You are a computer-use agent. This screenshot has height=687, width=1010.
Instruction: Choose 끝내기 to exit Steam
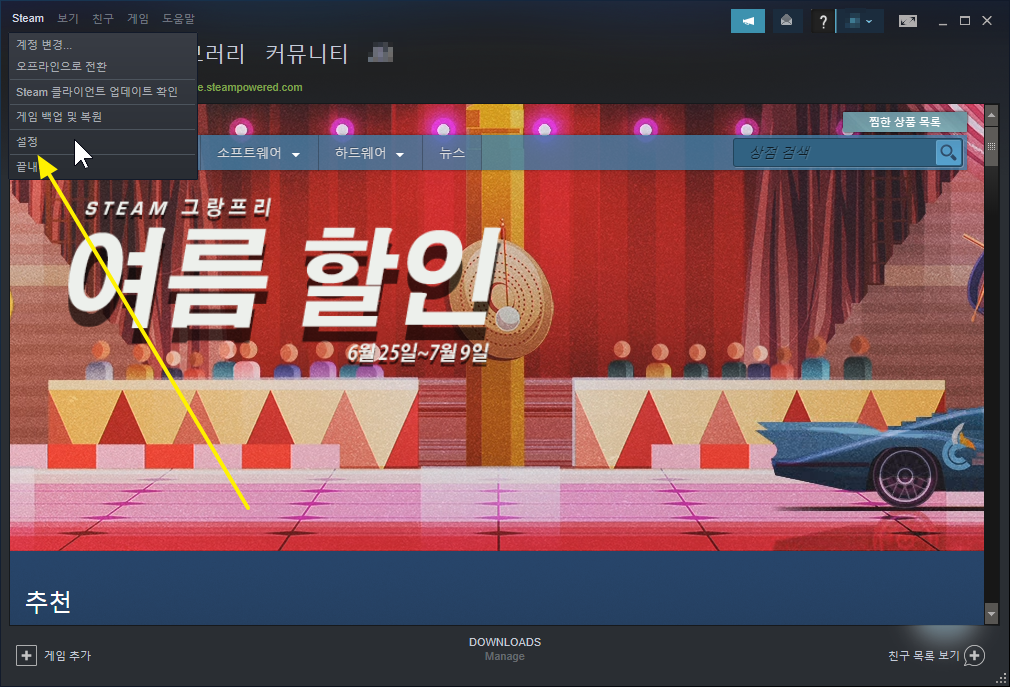(102, 167)
